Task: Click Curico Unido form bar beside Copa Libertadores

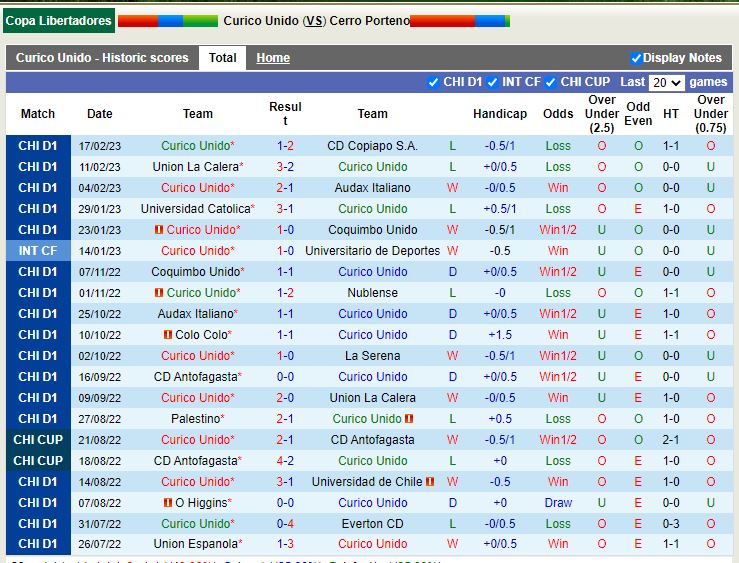Action: pos(168,21)
